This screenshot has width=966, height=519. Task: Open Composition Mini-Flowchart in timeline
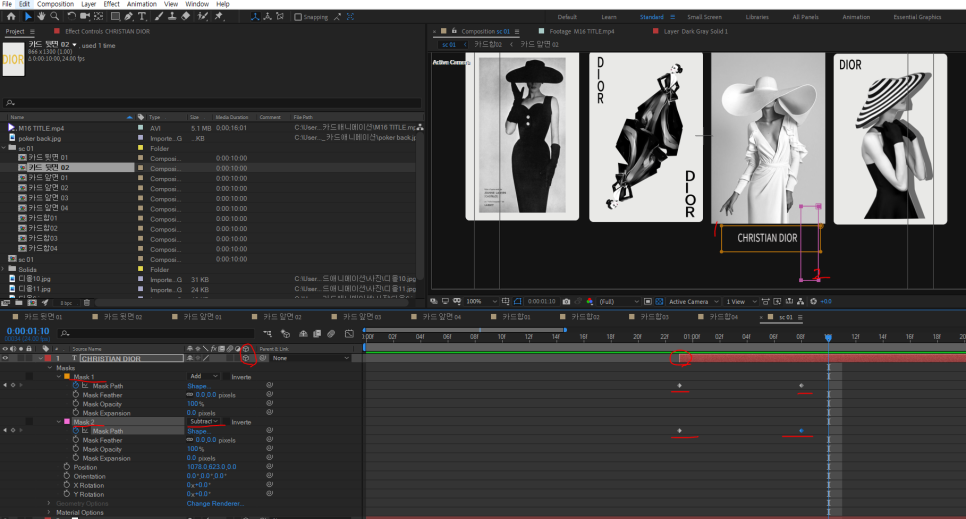click(267, 333)
